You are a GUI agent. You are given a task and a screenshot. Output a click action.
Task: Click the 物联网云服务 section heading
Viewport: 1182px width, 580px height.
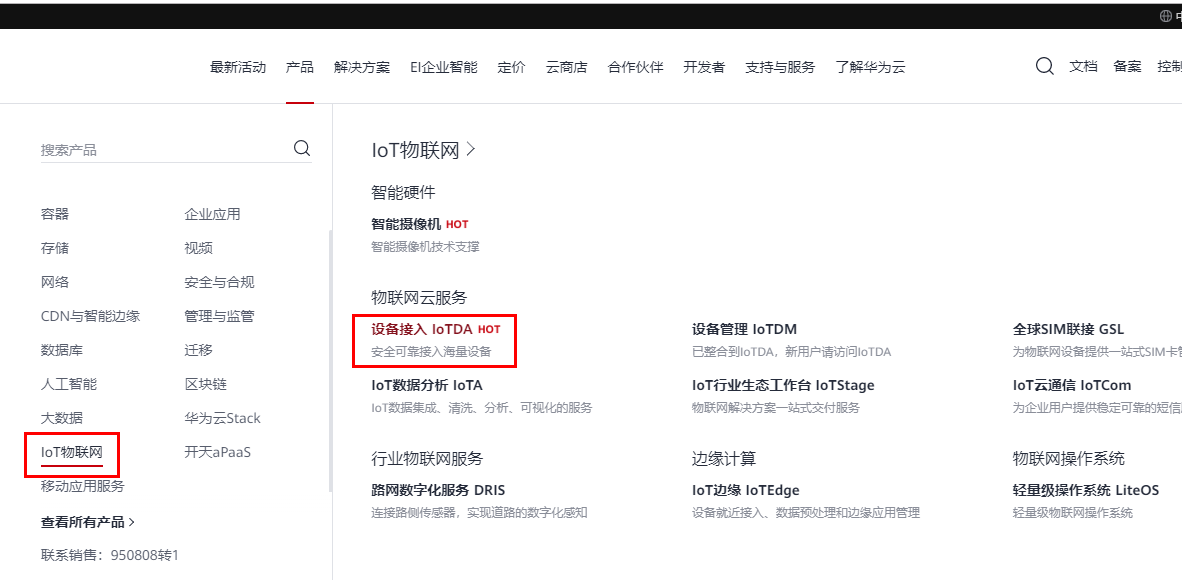coord(419,297)
